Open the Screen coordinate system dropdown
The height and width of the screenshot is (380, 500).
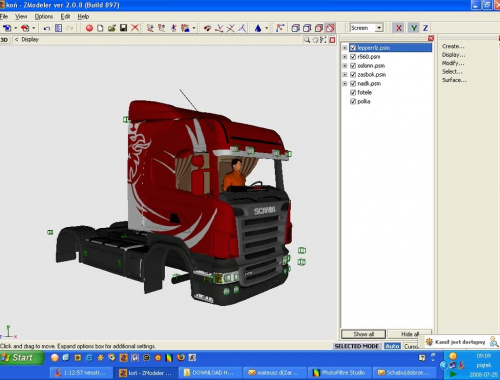tap(379, 28)
